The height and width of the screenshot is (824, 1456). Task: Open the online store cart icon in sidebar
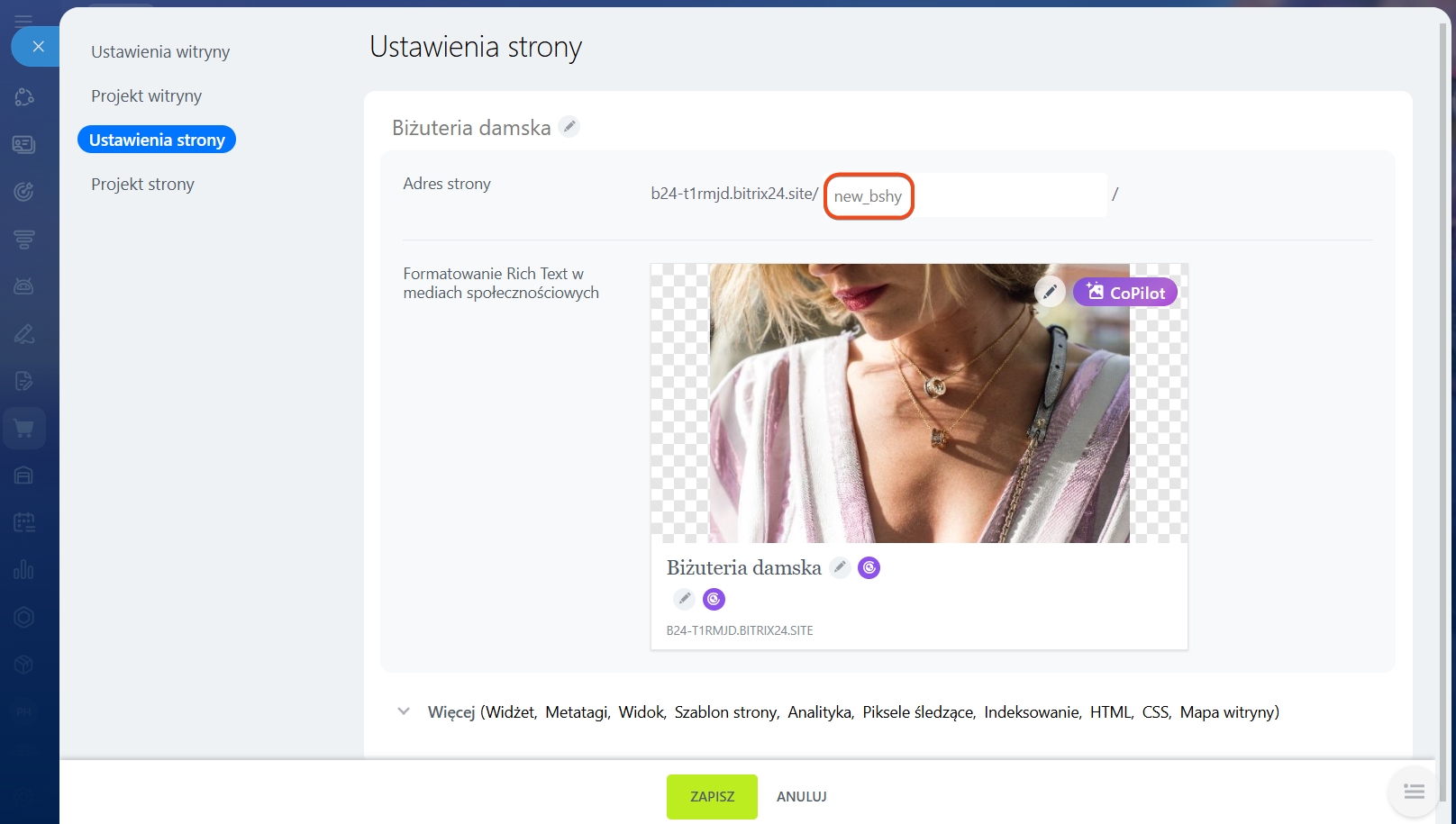pos(24,429)
